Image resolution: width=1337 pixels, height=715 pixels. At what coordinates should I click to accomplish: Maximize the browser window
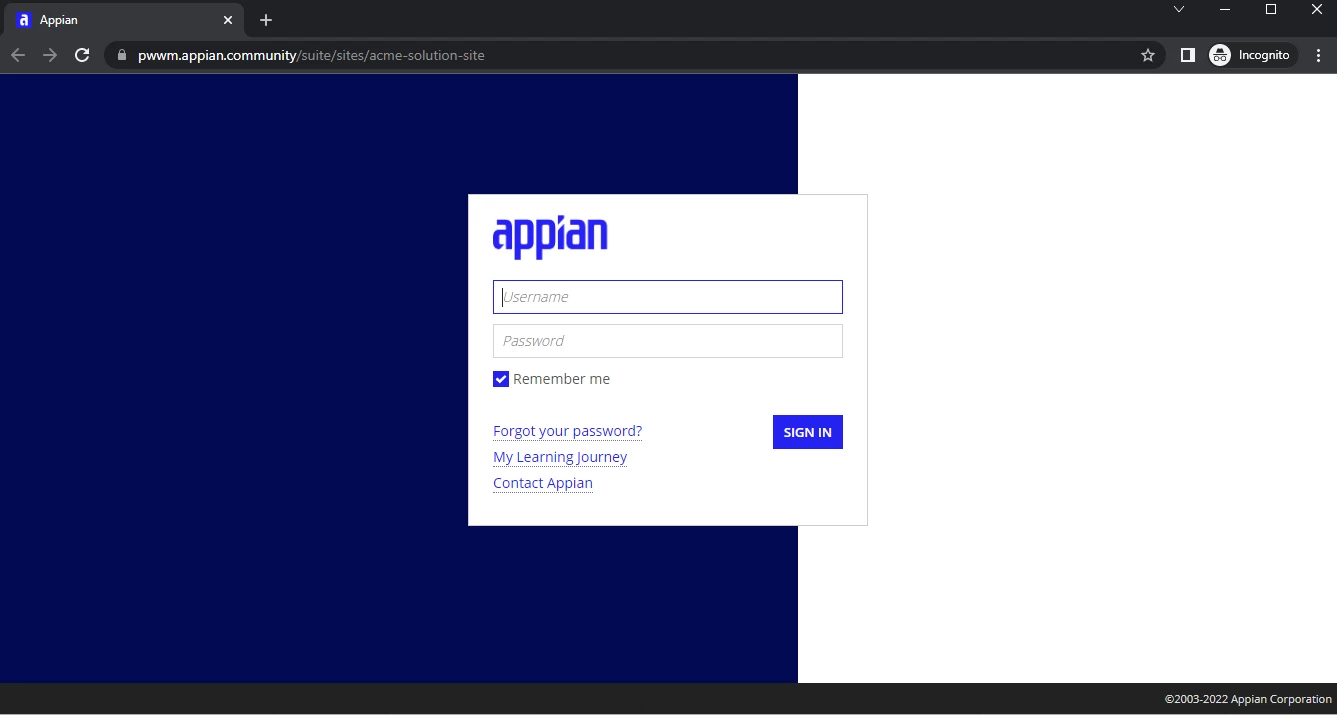[x=1271, y=9]
